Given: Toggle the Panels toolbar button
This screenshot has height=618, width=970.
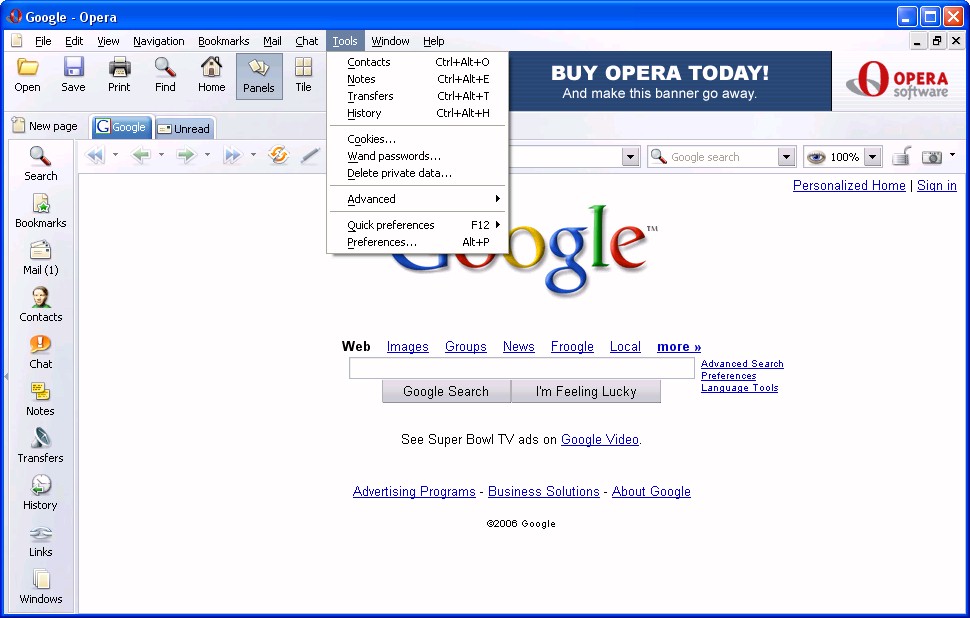Looking at the screenshot, I should click(x=259, y=76).
